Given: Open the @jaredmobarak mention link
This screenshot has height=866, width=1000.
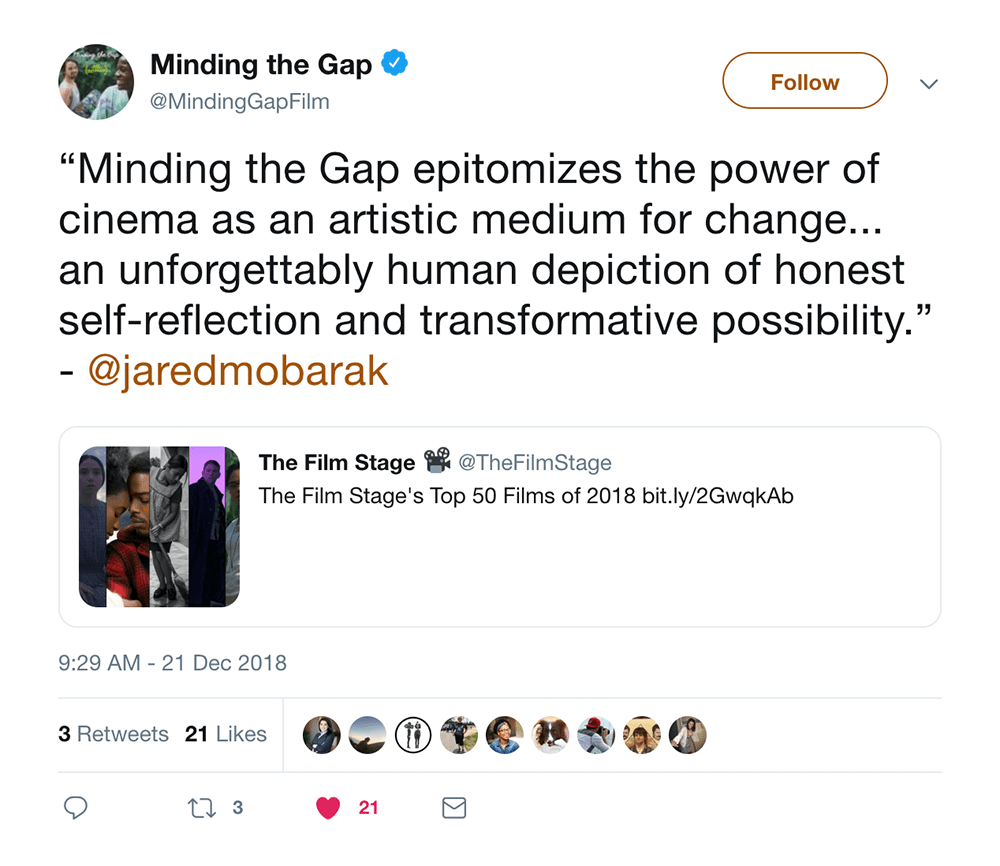Looking at the screenshot, I should [238, 371].
